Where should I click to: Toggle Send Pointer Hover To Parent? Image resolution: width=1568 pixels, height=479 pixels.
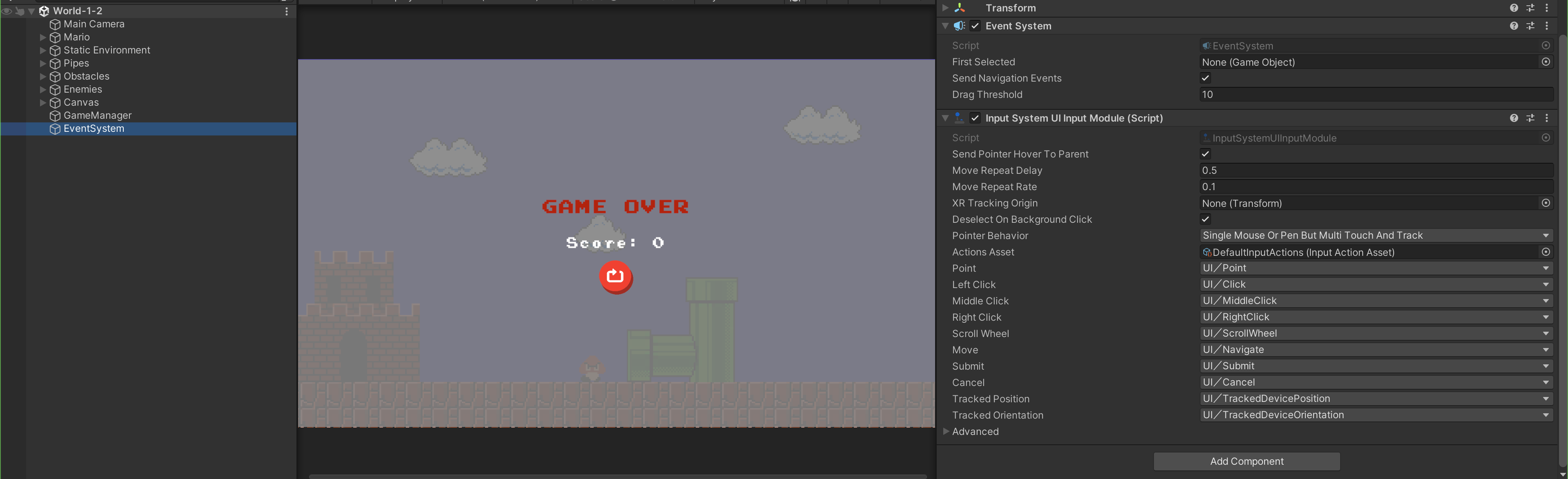tap(1205, 154)
